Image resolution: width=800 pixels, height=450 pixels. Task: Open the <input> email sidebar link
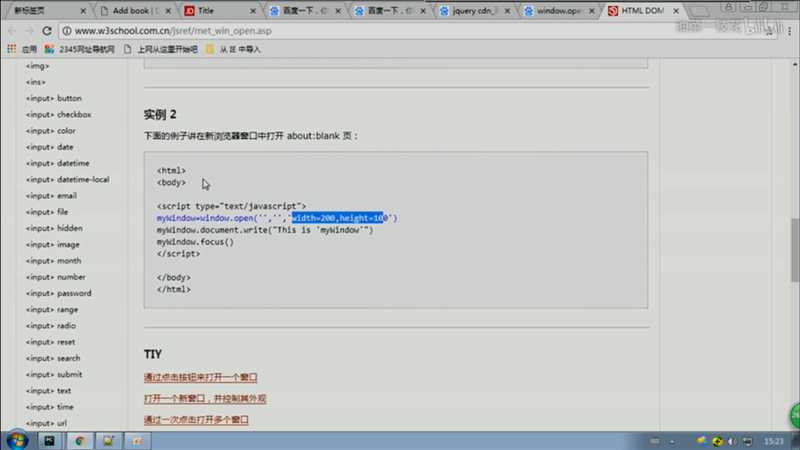51,196
